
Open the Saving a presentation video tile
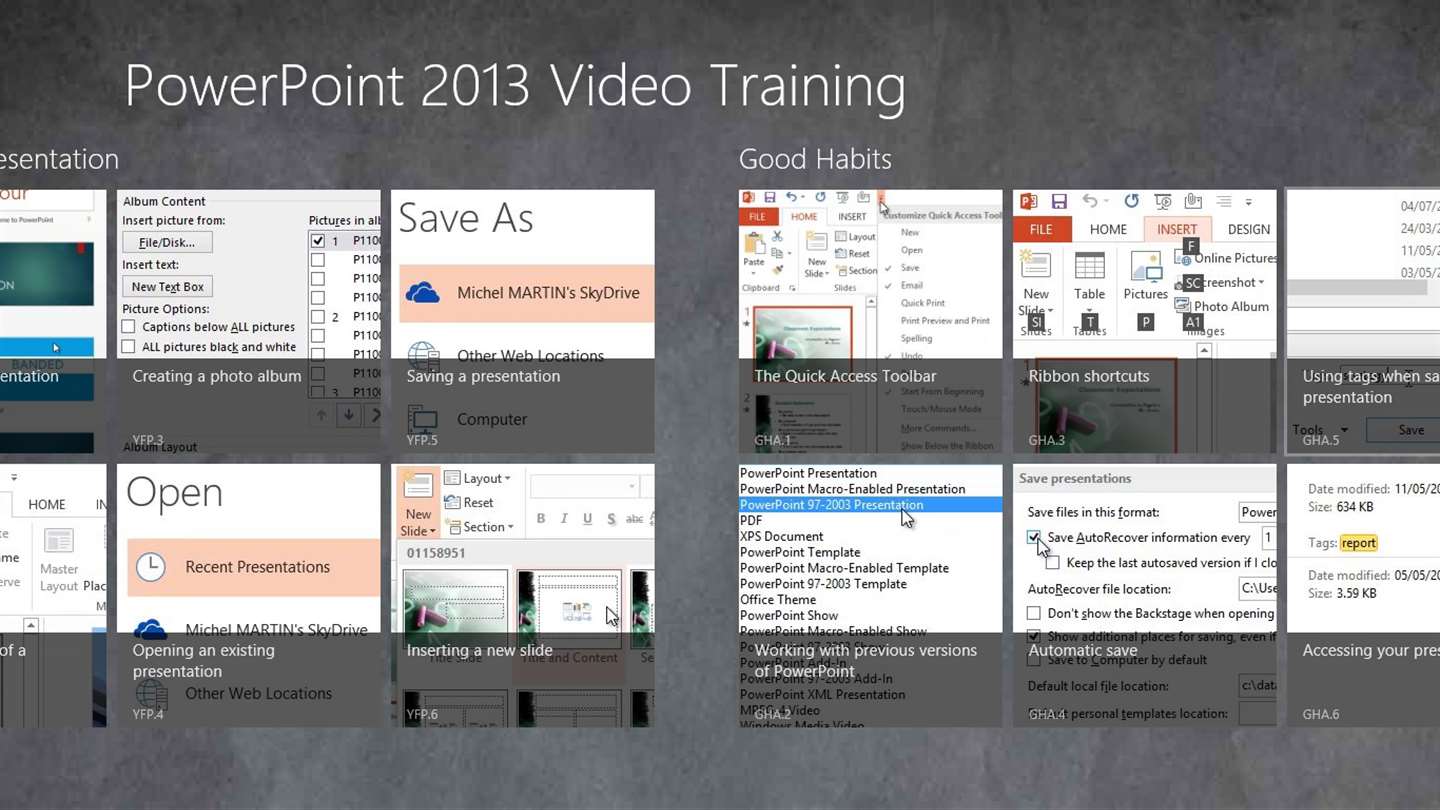click(x=523, y=322)
